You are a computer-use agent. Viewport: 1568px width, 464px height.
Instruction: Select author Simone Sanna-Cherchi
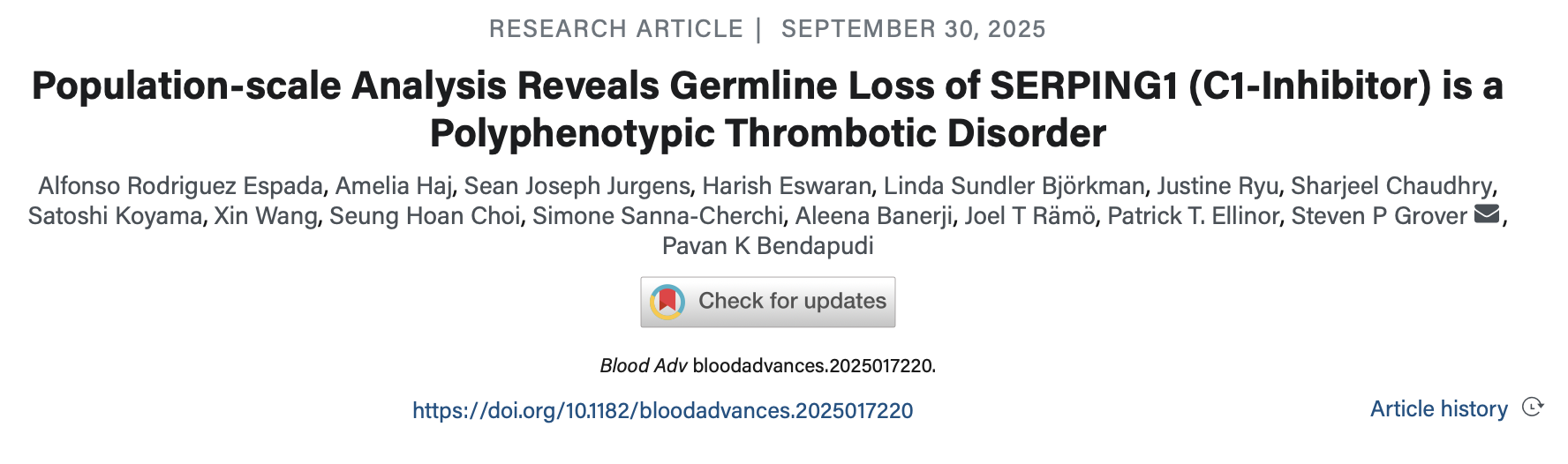(658, 216)
